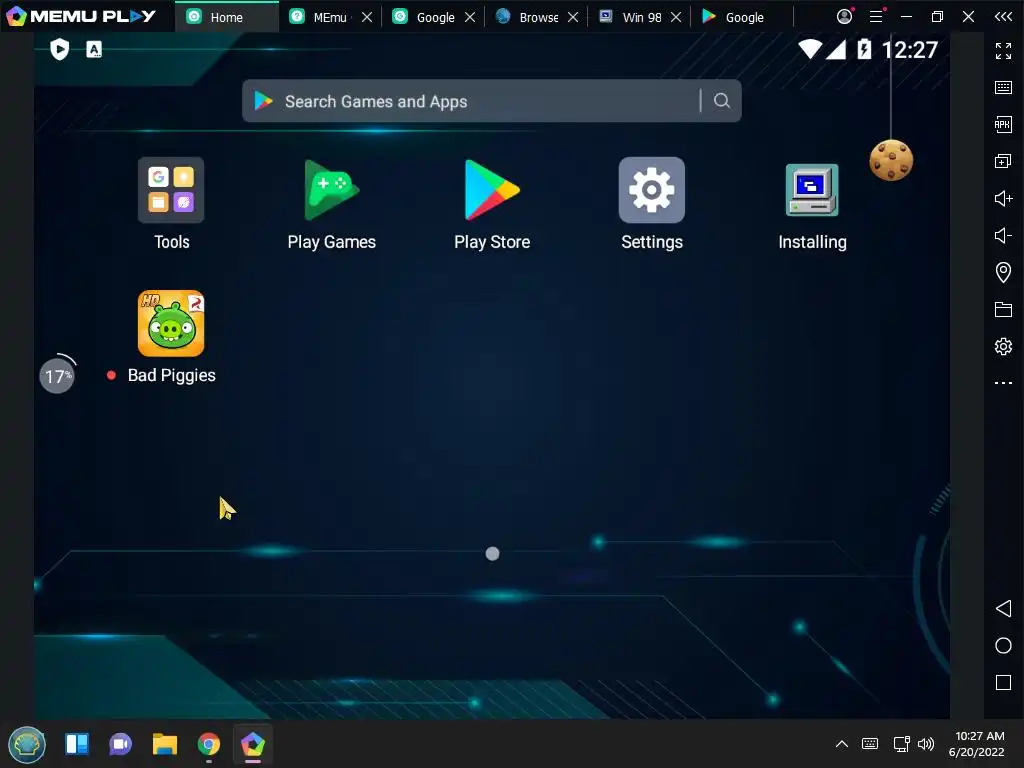Open Windows Start menu
Viewport: 1024px width, 768px height.
pyautogui.click(x=27, y=744)
